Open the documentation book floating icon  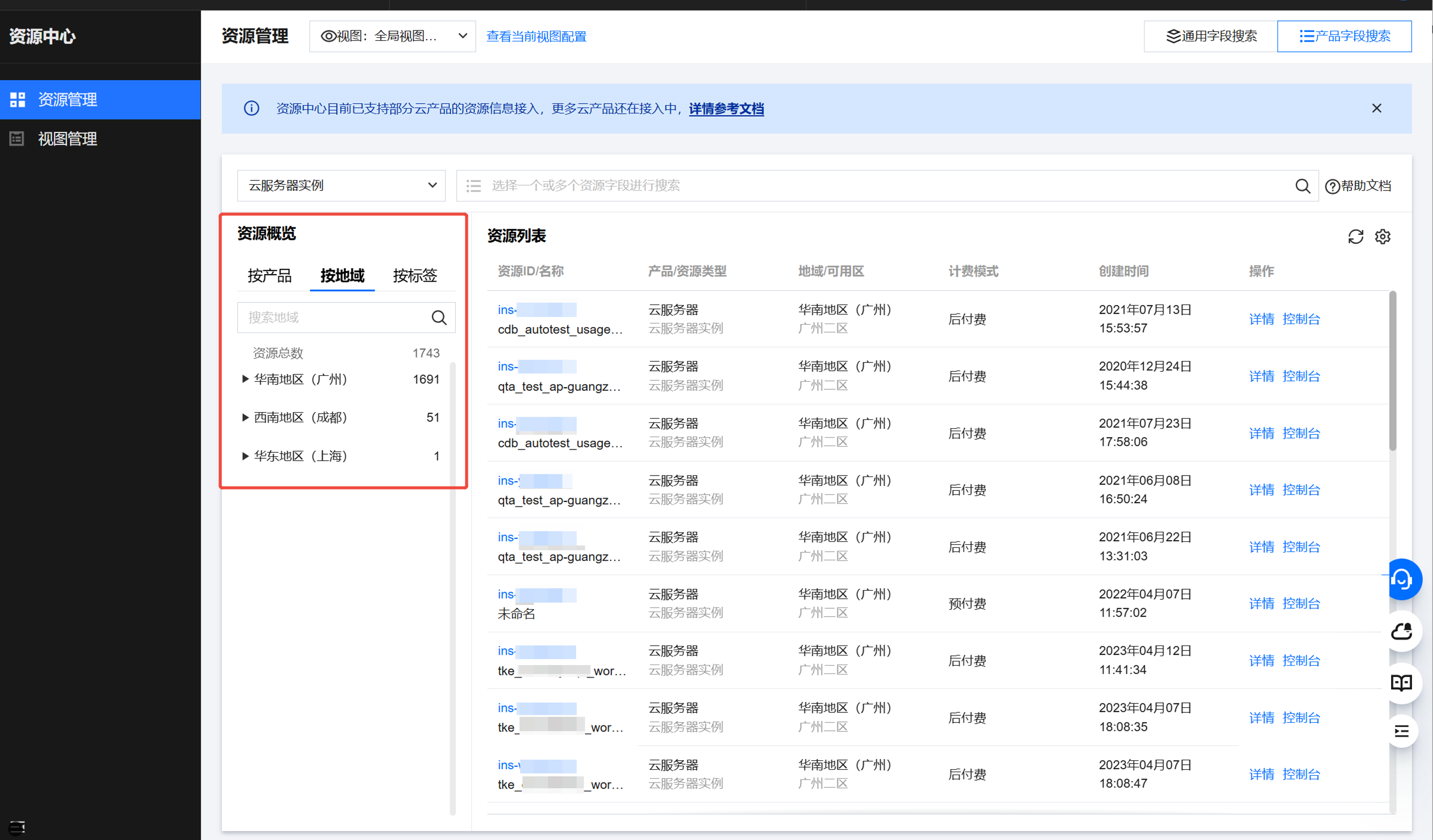tap(1402, 682)
